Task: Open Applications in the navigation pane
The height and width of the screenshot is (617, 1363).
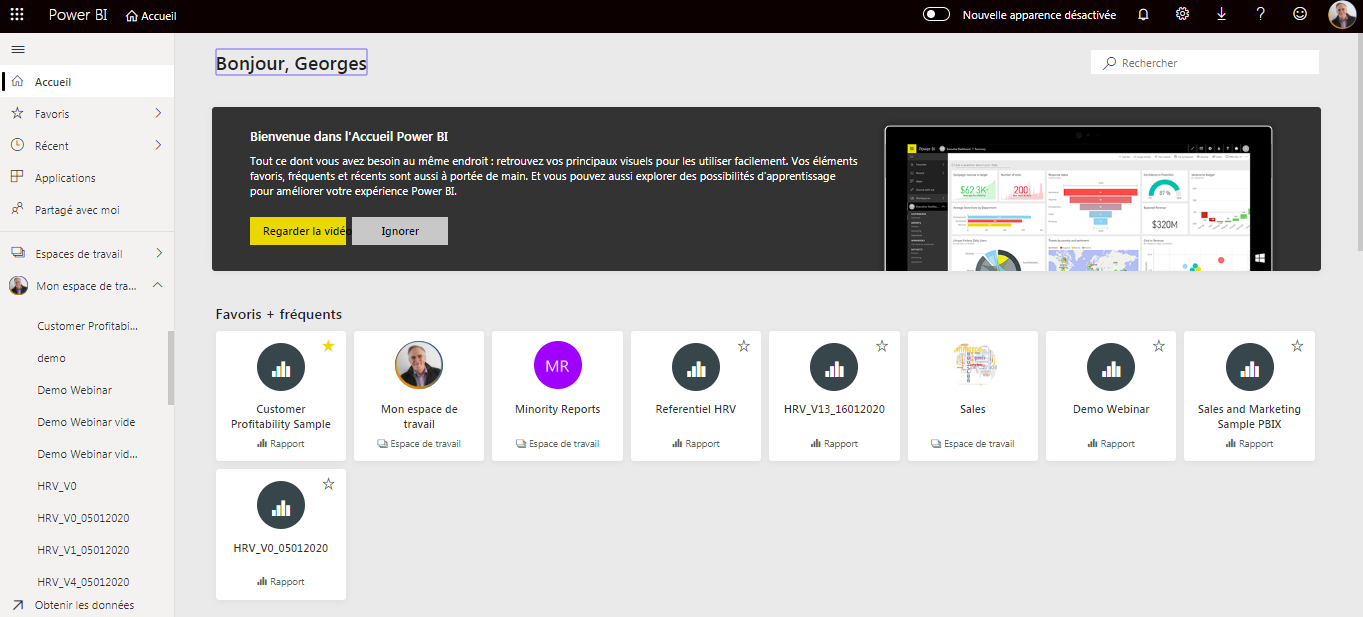Action: pyautogui.click(x=87, y=178)
